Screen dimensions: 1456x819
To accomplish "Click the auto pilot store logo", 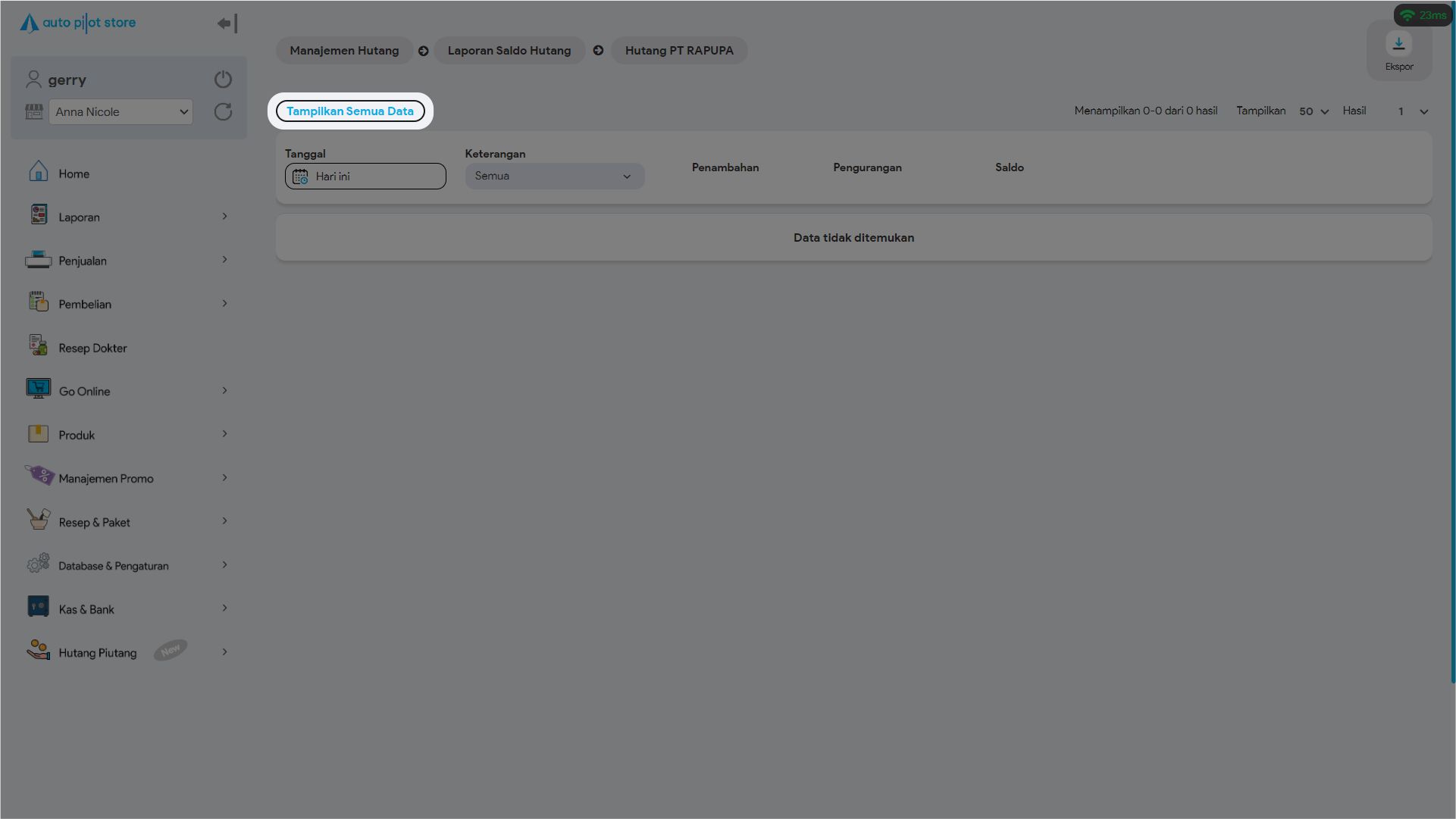I will (78, 23).
